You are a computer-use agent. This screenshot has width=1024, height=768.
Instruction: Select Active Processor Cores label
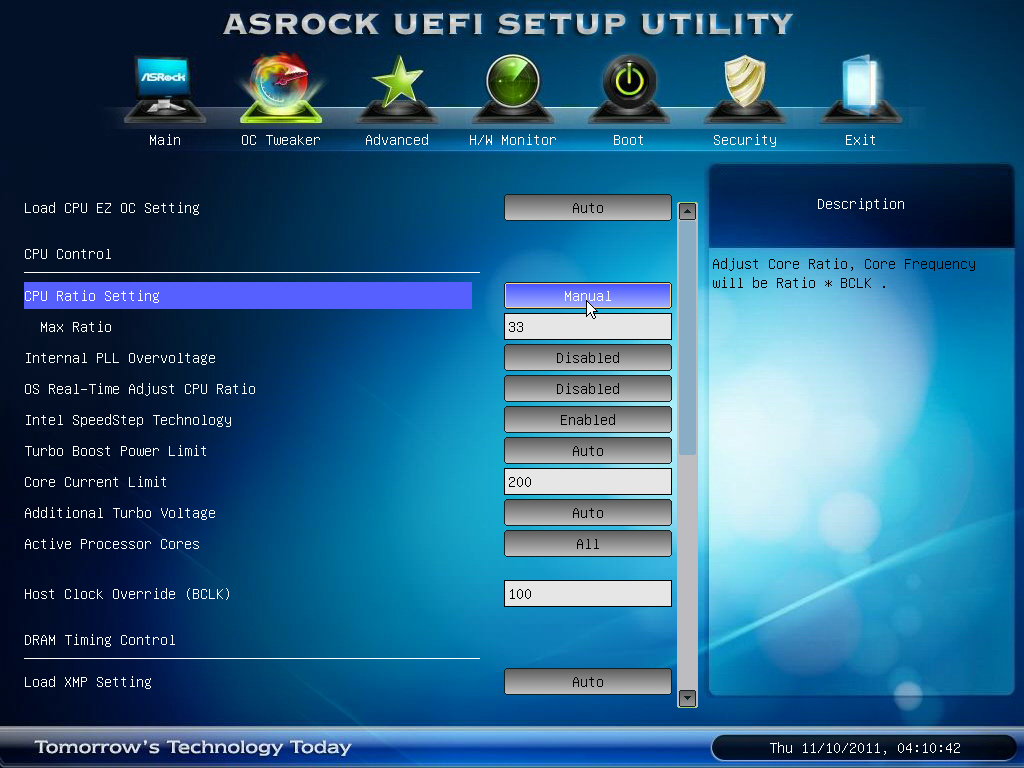pyautogui.click(x=112, y=544)
